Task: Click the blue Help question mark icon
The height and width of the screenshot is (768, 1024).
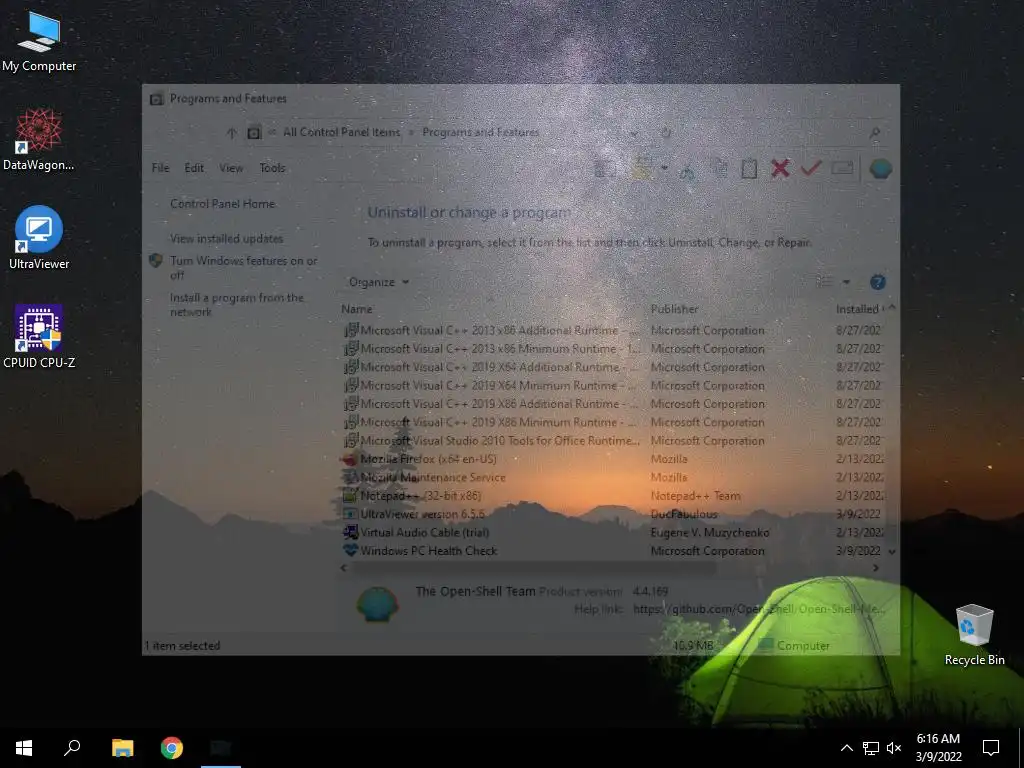Action: [877, 282]
